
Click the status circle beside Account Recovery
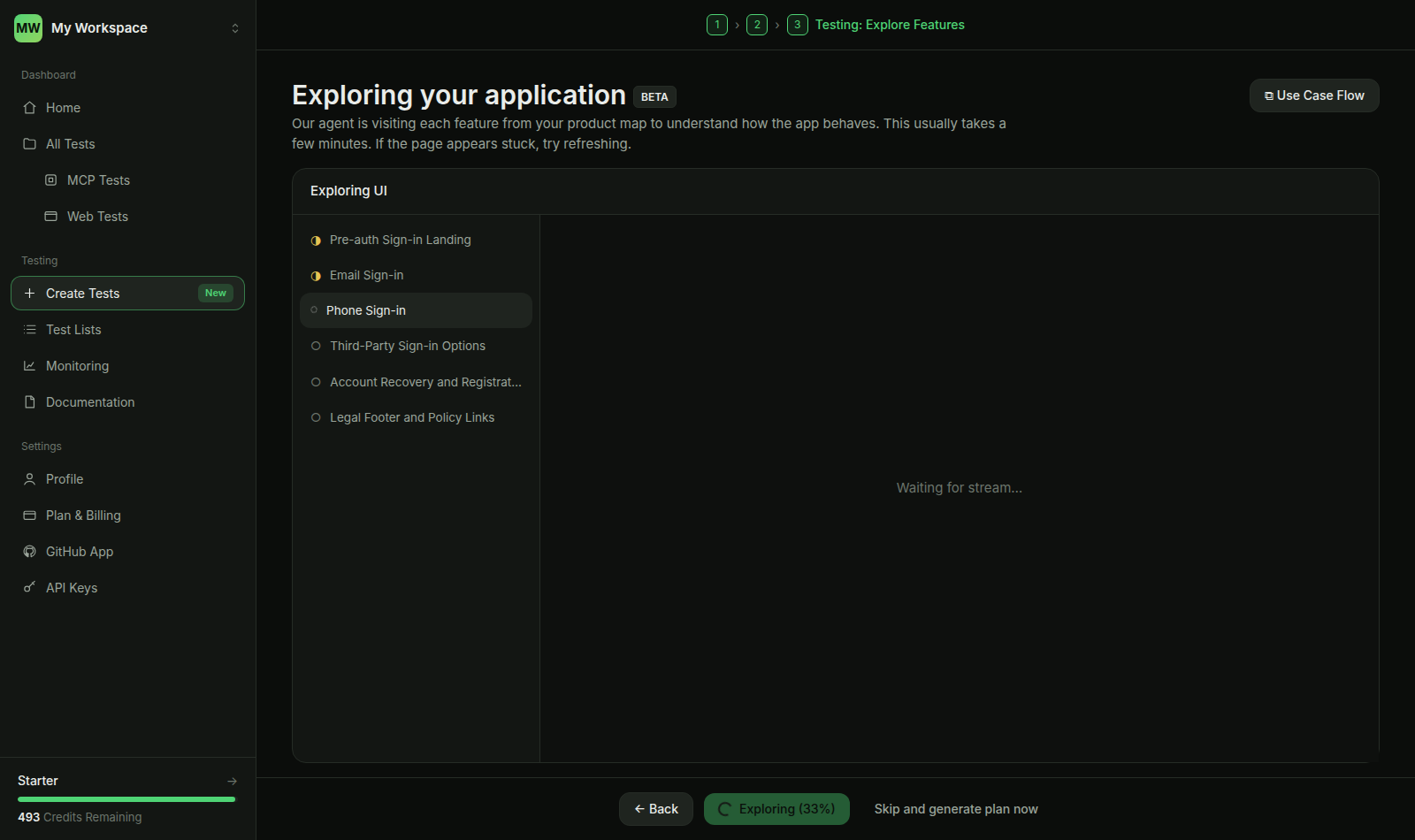[316, 382]
